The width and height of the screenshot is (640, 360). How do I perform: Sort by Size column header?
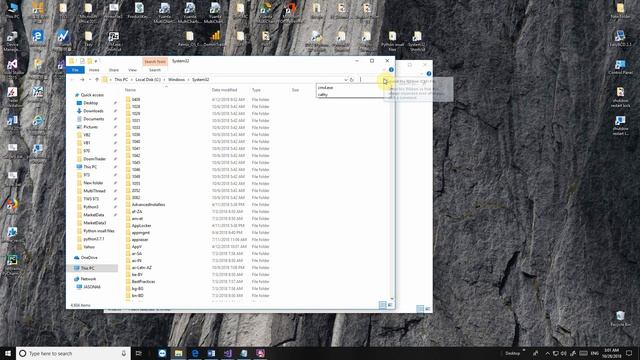(x=295, y=90)
